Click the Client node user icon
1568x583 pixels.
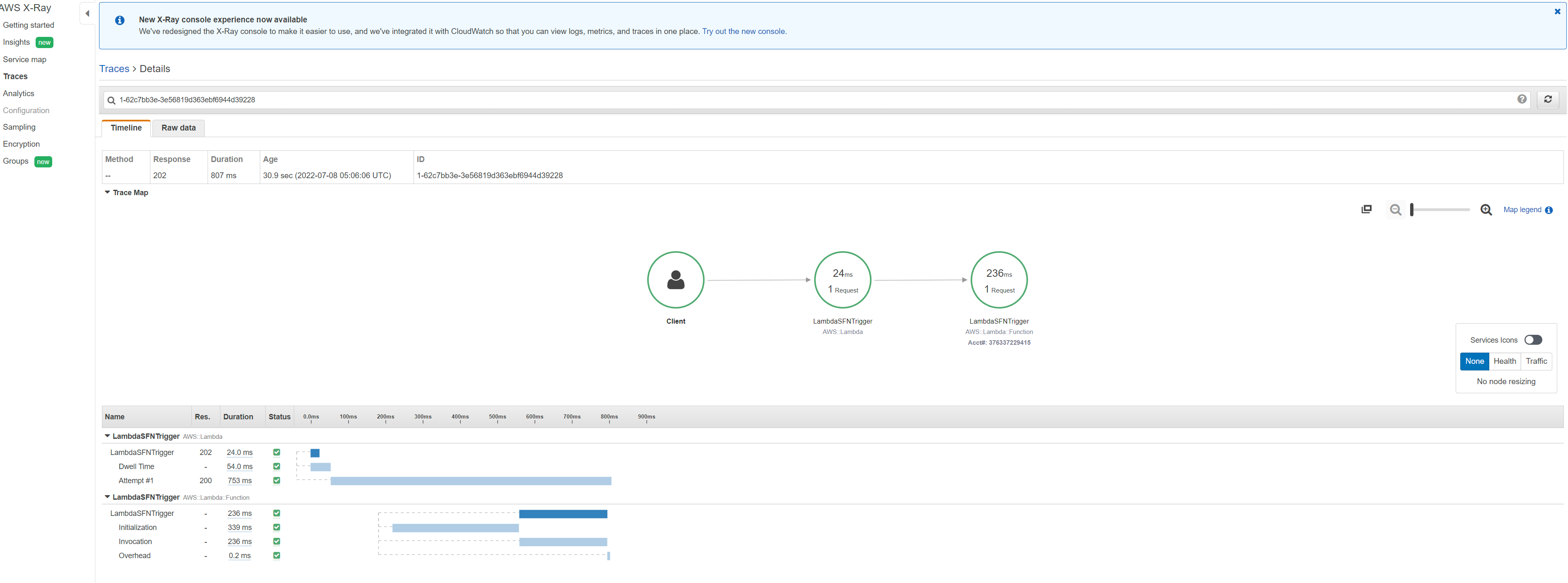[675, 280]
